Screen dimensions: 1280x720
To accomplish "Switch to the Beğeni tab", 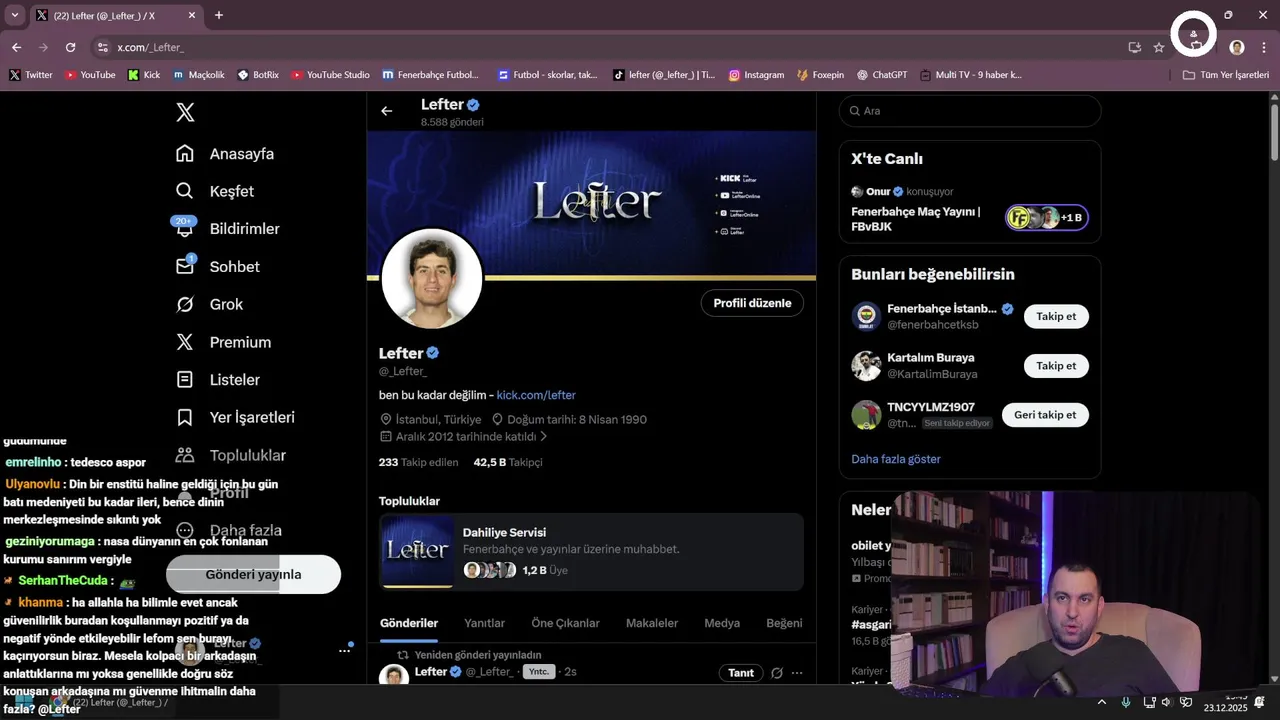I will (x=784, y=623).
